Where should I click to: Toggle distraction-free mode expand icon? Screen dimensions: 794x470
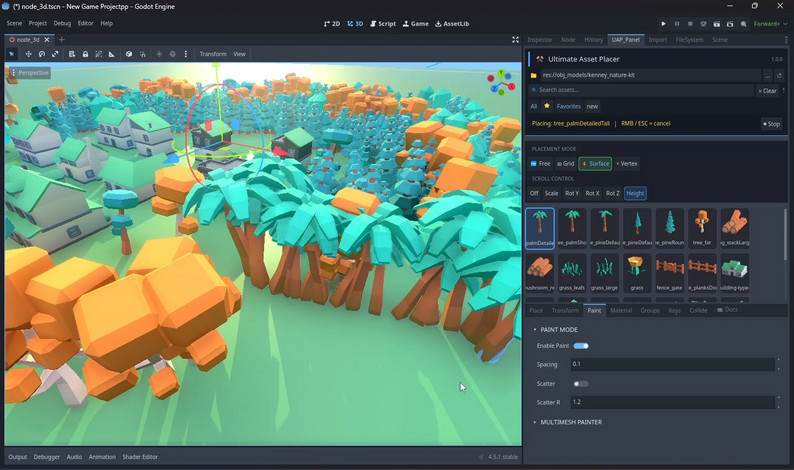coord(515,40)
